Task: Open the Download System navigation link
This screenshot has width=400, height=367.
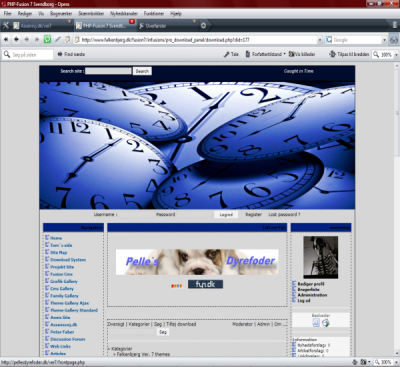Action: (x=68, y=260)
